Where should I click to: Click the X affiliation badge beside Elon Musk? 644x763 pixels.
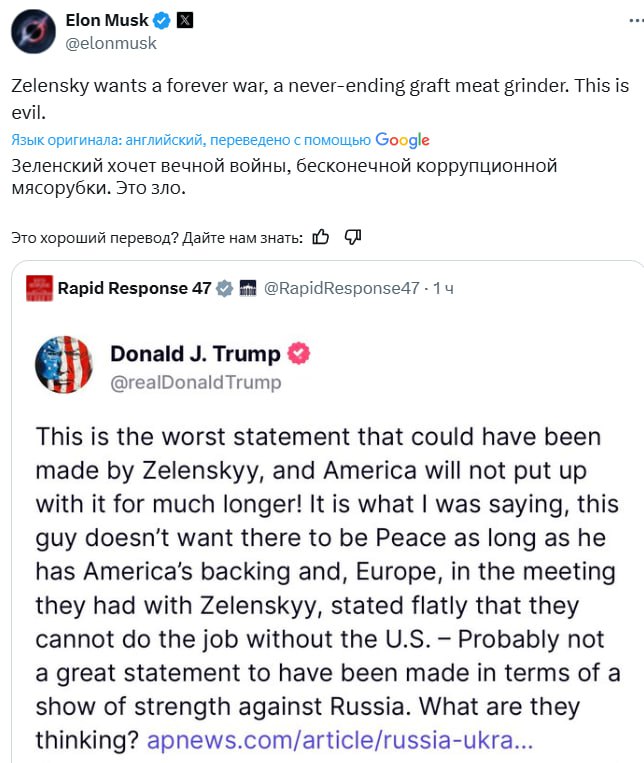187,20
